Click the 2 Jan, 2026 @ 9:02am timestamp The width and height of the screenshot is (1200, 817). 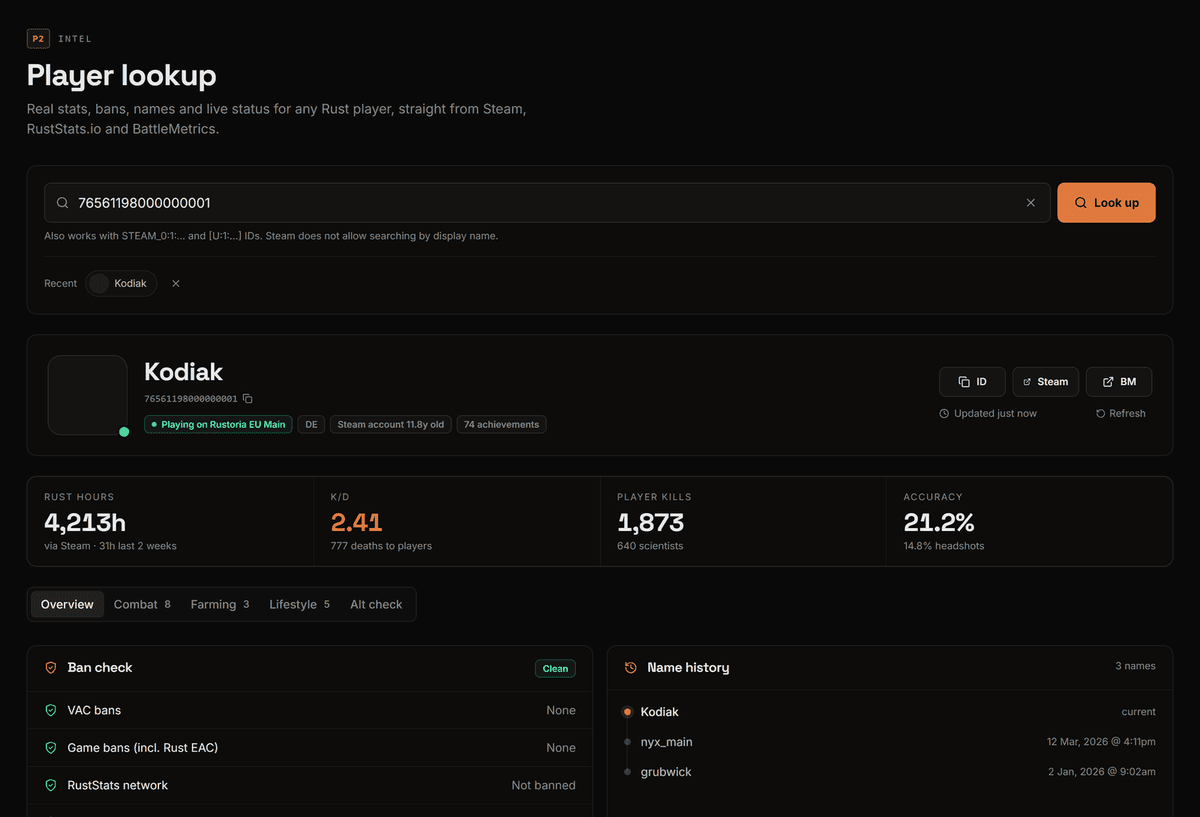(x=1102, y=772)
